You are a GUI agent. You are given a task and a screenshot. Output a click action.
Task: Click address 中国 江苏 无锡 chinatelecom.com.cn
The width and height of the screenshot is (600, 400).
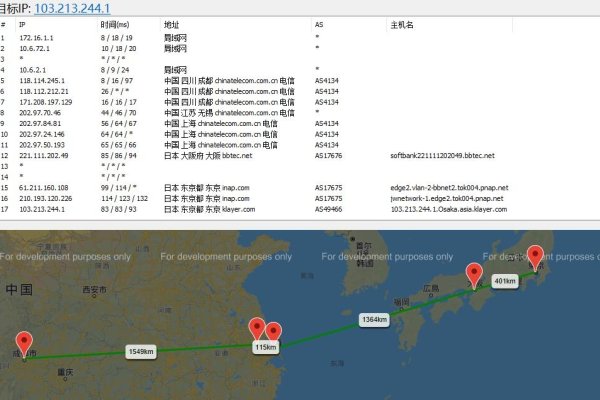coord(229,113)
